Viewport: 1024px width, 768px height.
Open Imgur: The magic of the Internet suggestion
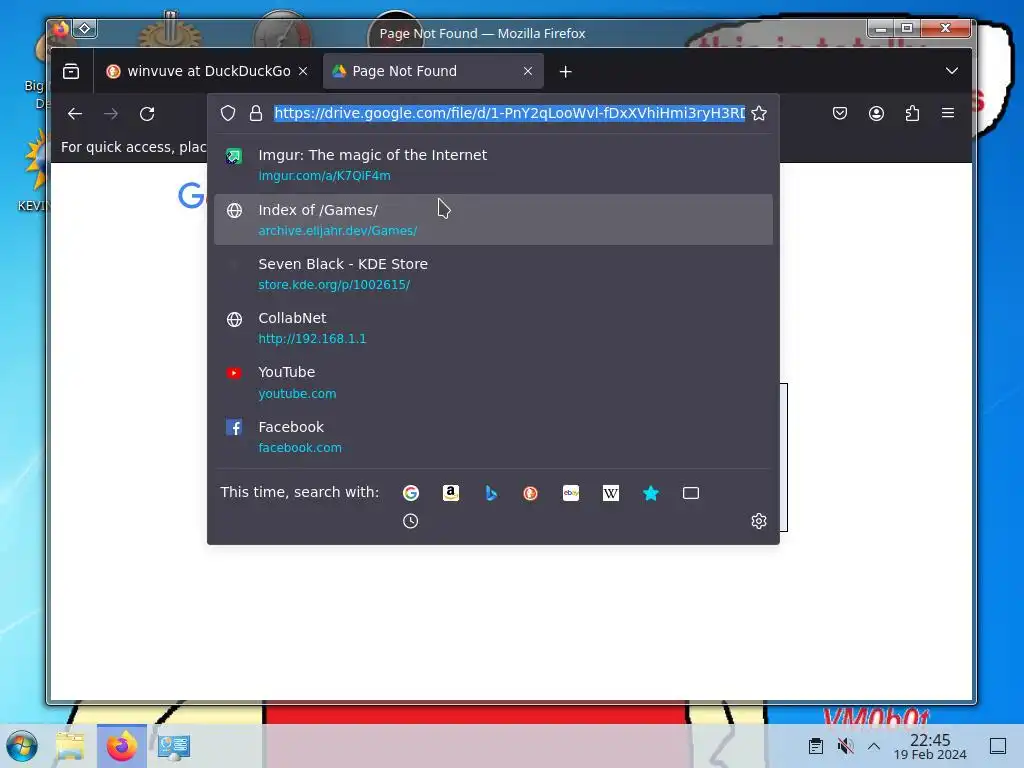point(493,165)
